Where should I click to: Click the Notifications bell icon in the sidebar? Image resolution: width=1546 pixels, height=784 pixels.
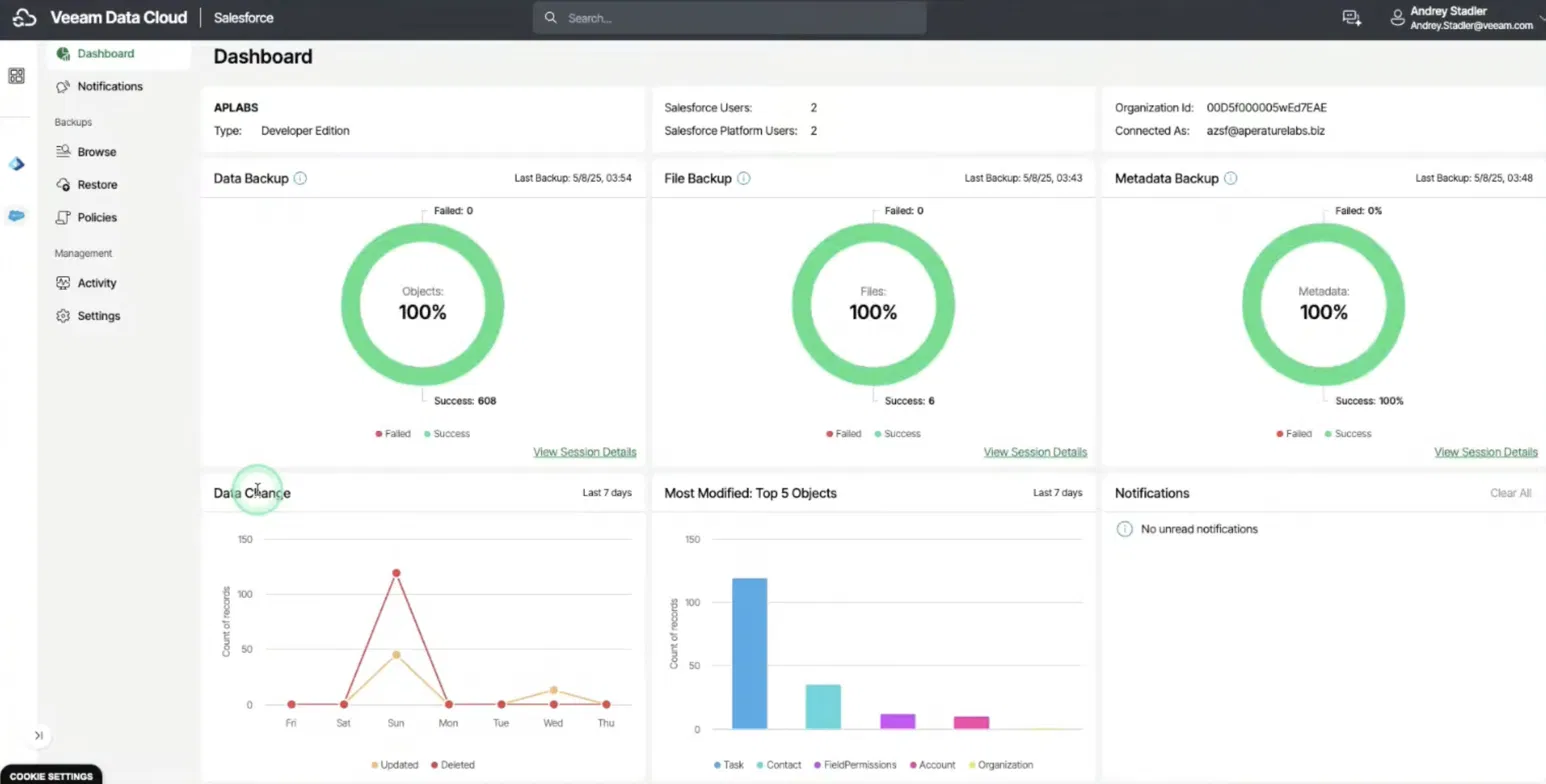coord(63,87)
